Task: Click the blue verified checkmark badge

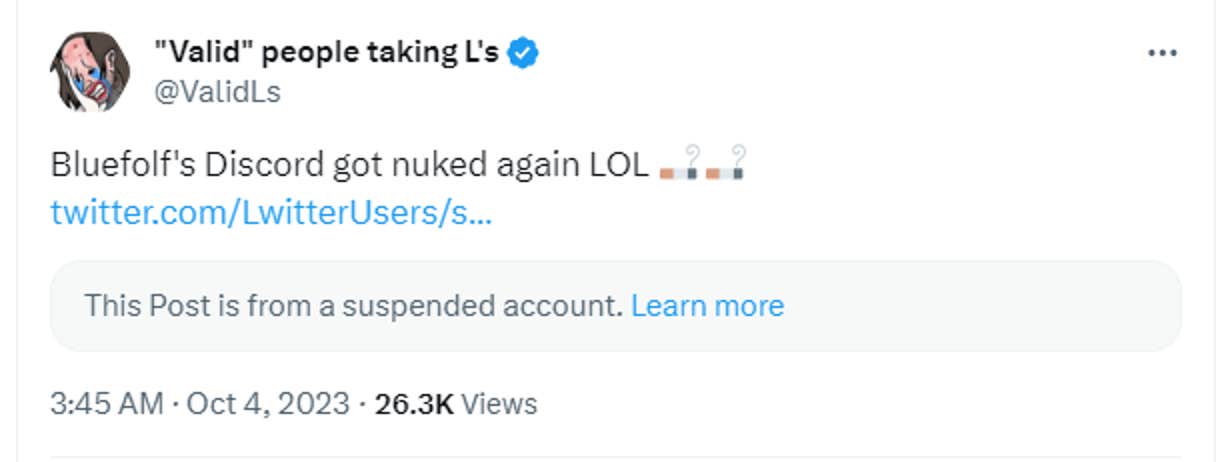Action: (x=523, y=53)
